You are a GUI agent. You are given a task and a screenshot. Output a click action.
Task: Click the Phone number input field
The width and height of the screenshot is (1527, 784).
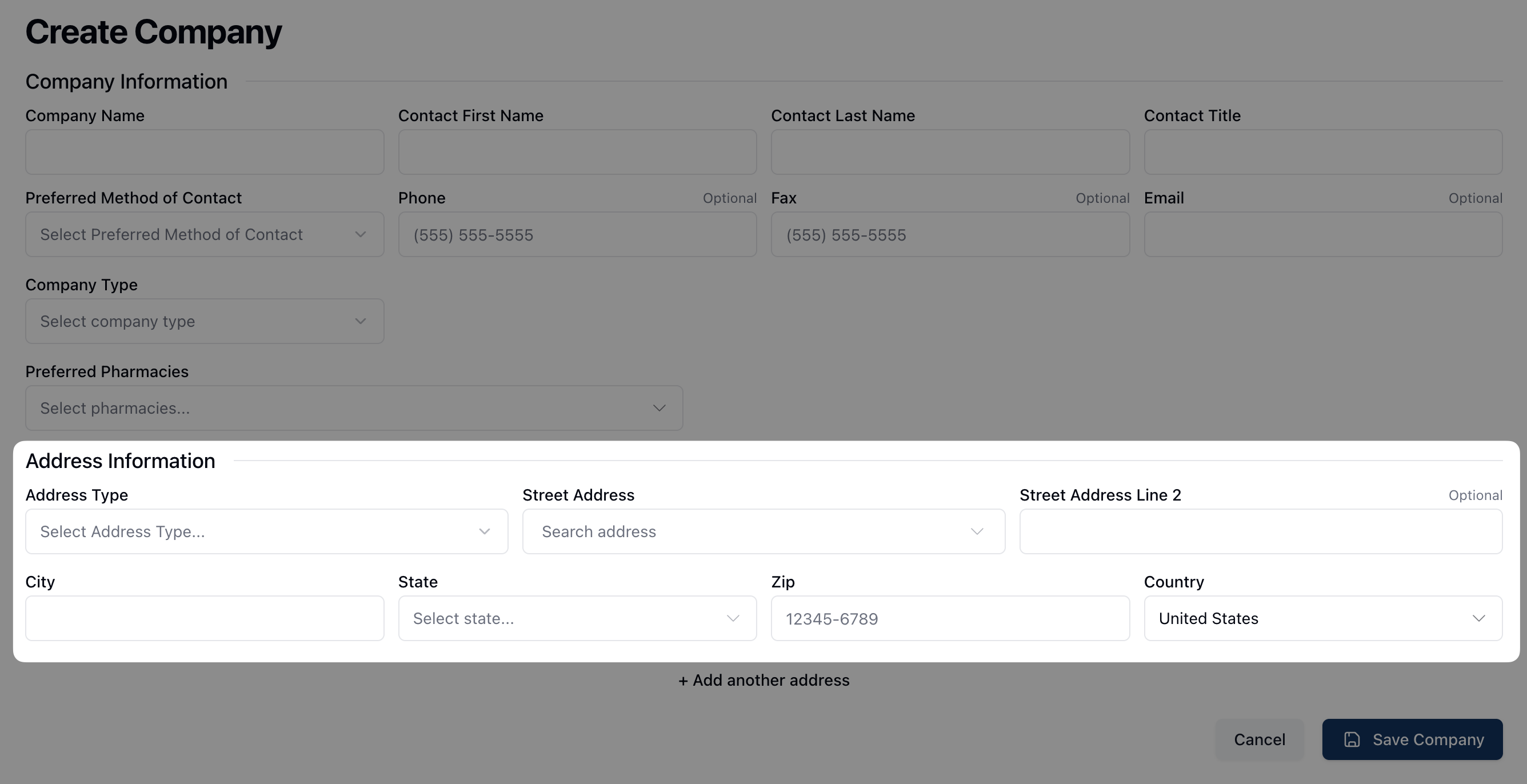(577, 235)
